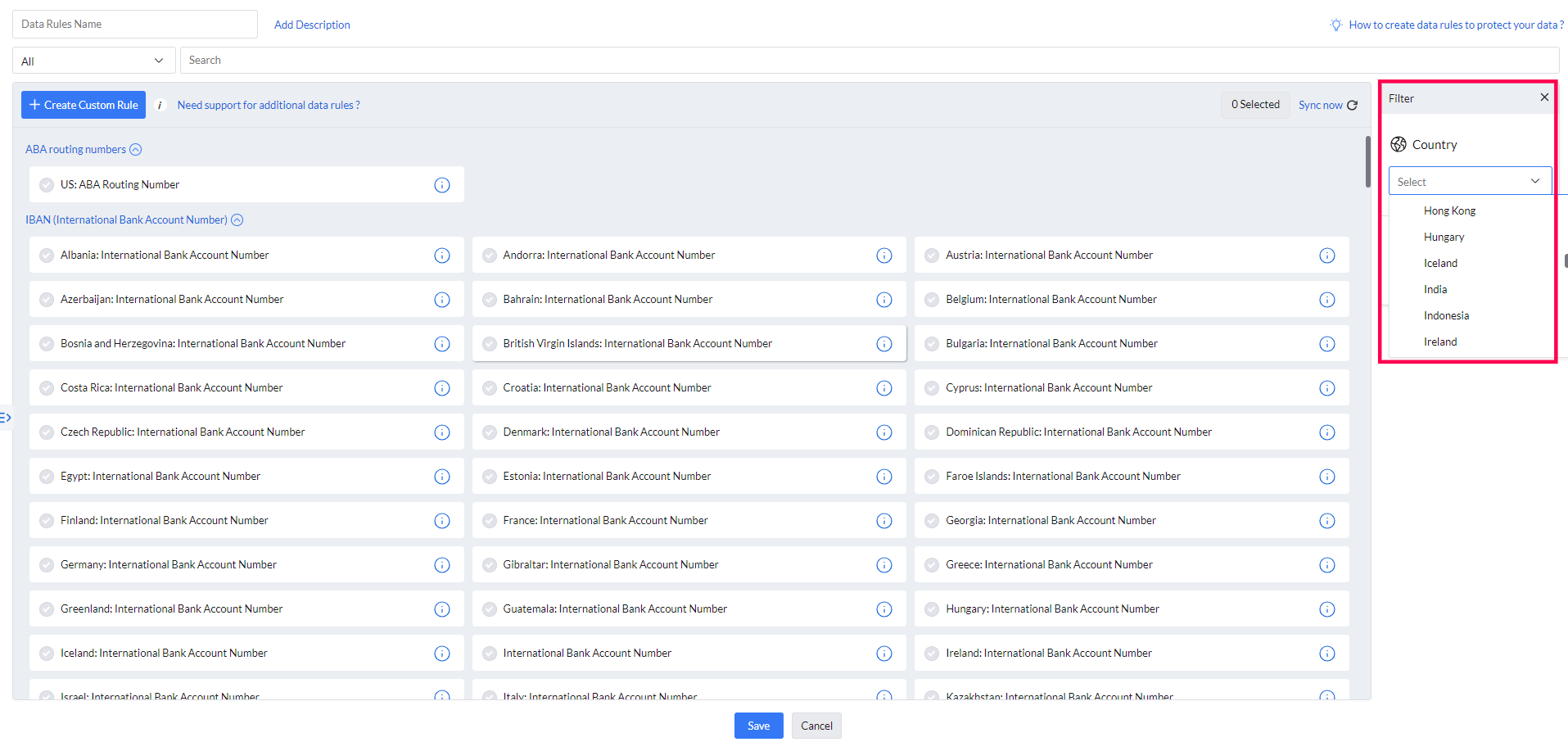Tick the Hungary IBAN rule checkbox

pos(932,609)
